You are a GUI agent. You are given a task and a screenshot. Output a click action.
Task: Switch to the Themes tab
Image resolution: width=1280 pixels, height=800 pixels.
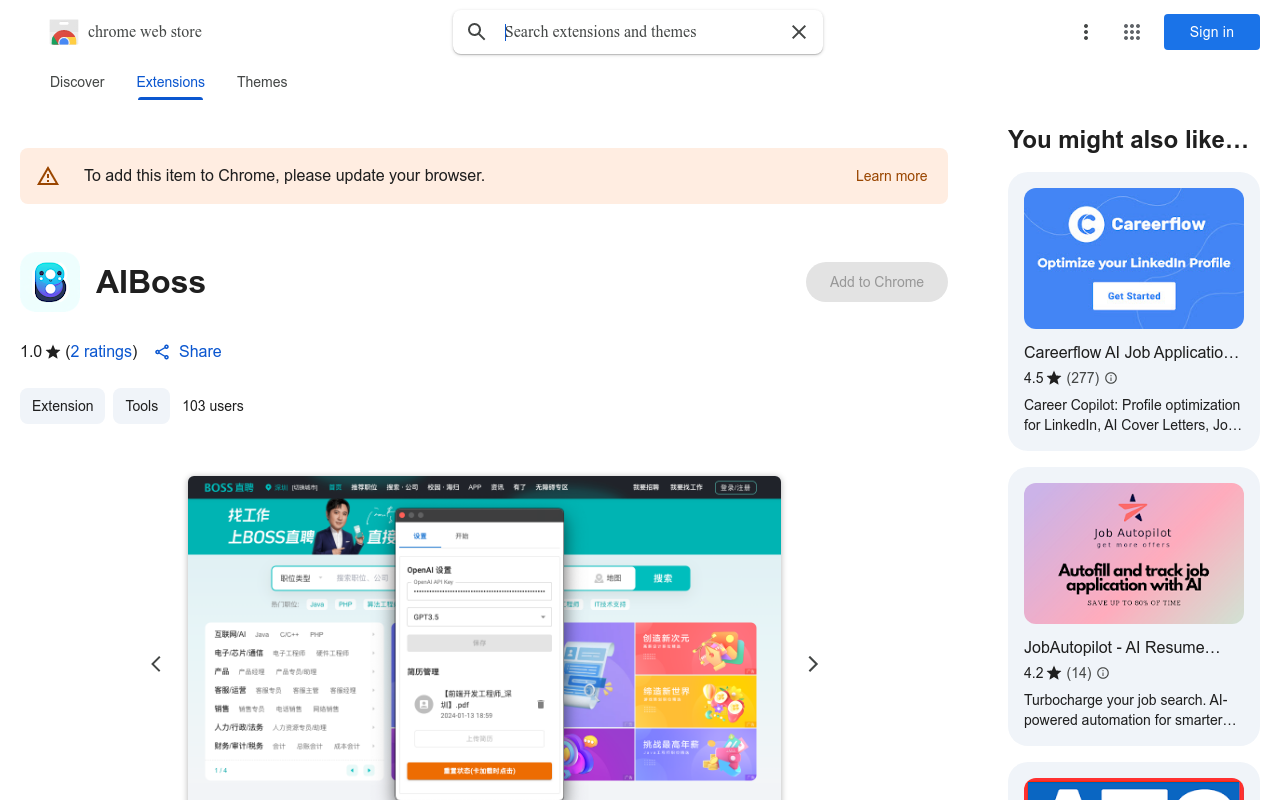point(262,82)
